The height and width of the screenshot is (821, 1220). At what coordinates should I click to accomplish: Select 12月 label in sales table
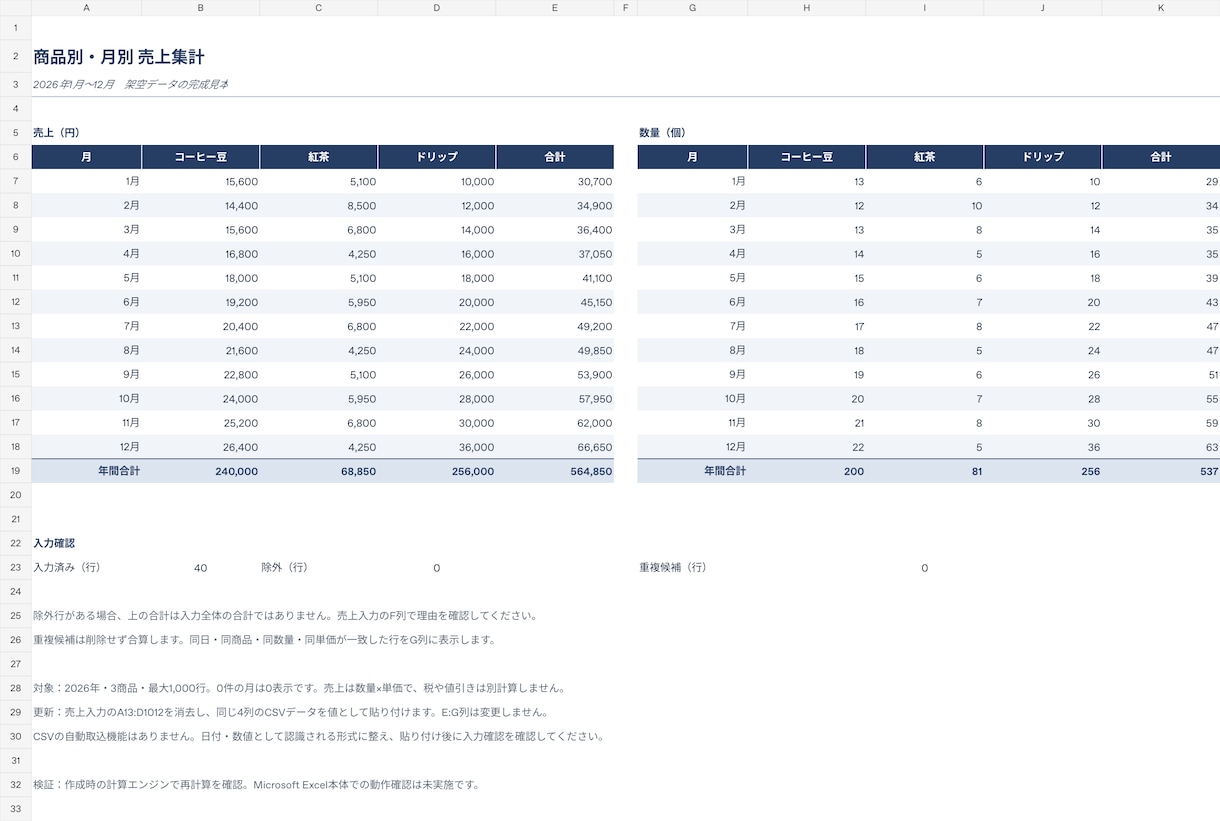(86, 447)
